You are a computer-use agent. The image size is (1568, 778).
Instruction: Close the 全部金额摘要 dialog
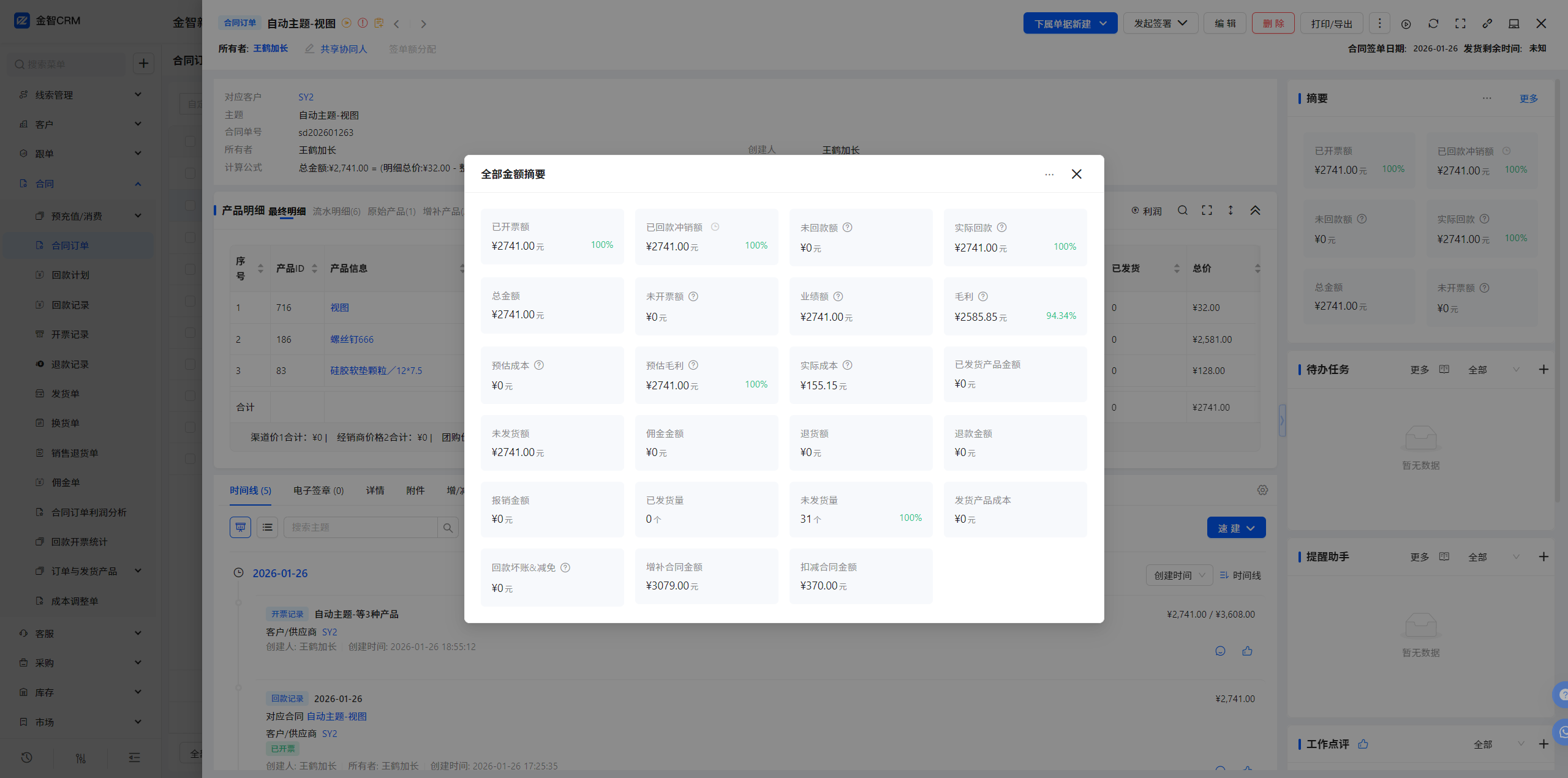(x=1076, y=174)
